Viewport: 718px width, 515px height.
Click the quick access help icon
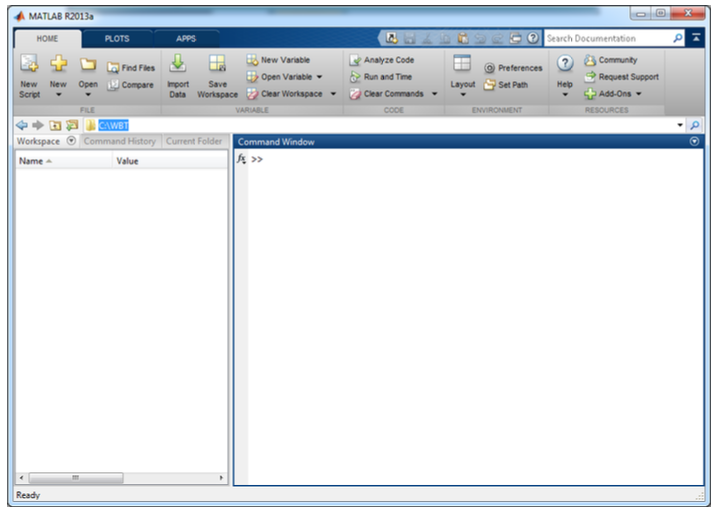[533, 38]
